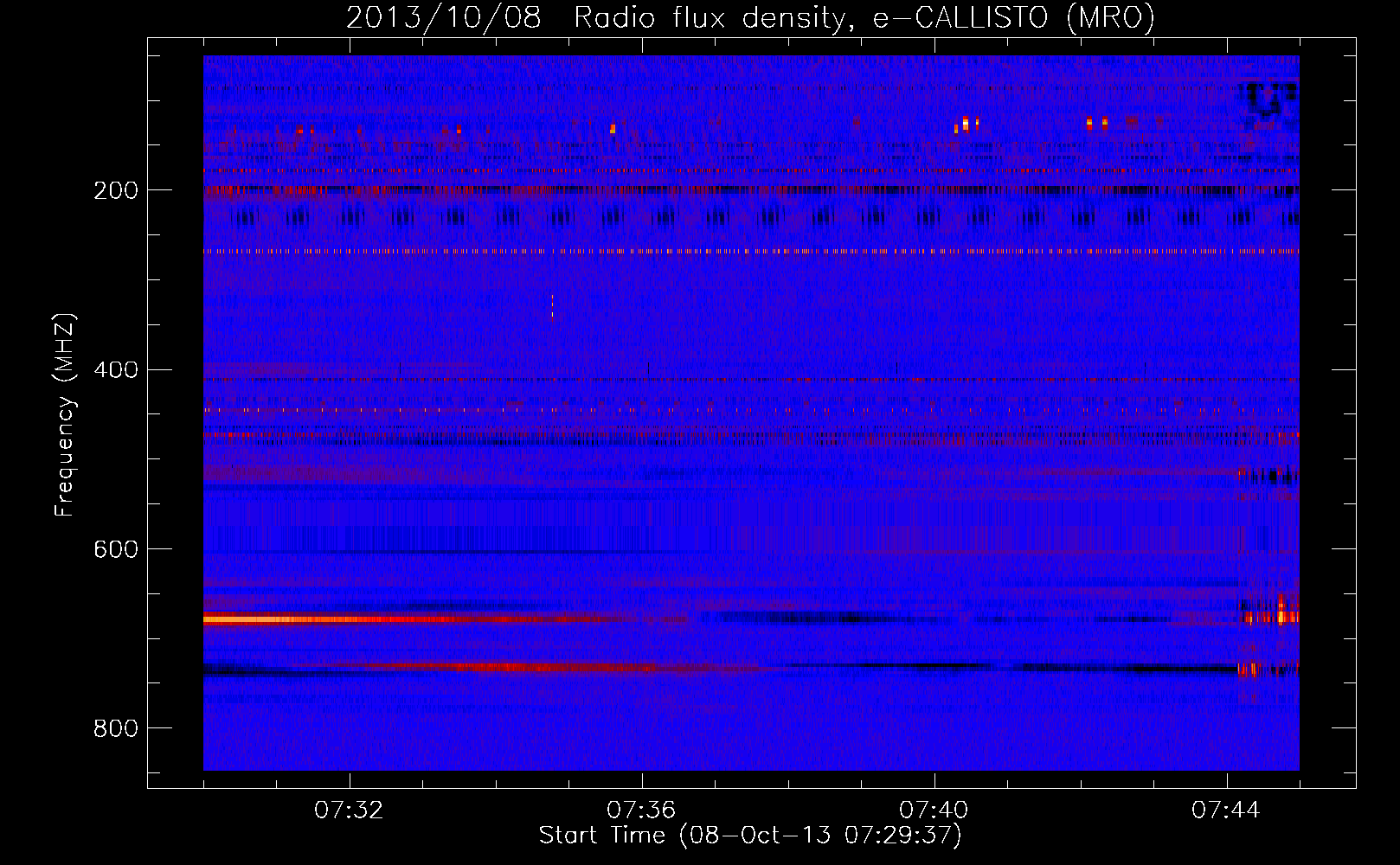
Task: Click the 'Start Time (08-Oct-13 07:29:37)' label
Action: [x=750, y=836]
